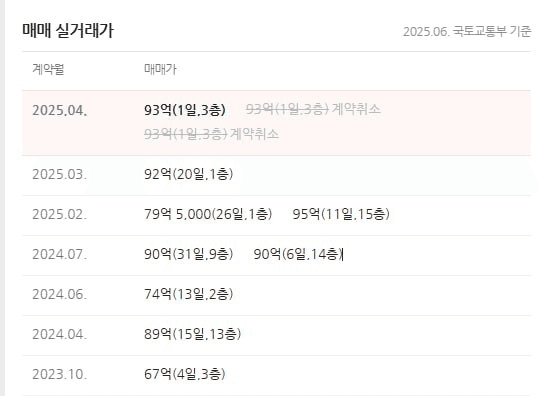Screen dimensions: 539x396
Task: Click the first struck-through 93억 cancelled entry
Action: click(x=287, y=109)
